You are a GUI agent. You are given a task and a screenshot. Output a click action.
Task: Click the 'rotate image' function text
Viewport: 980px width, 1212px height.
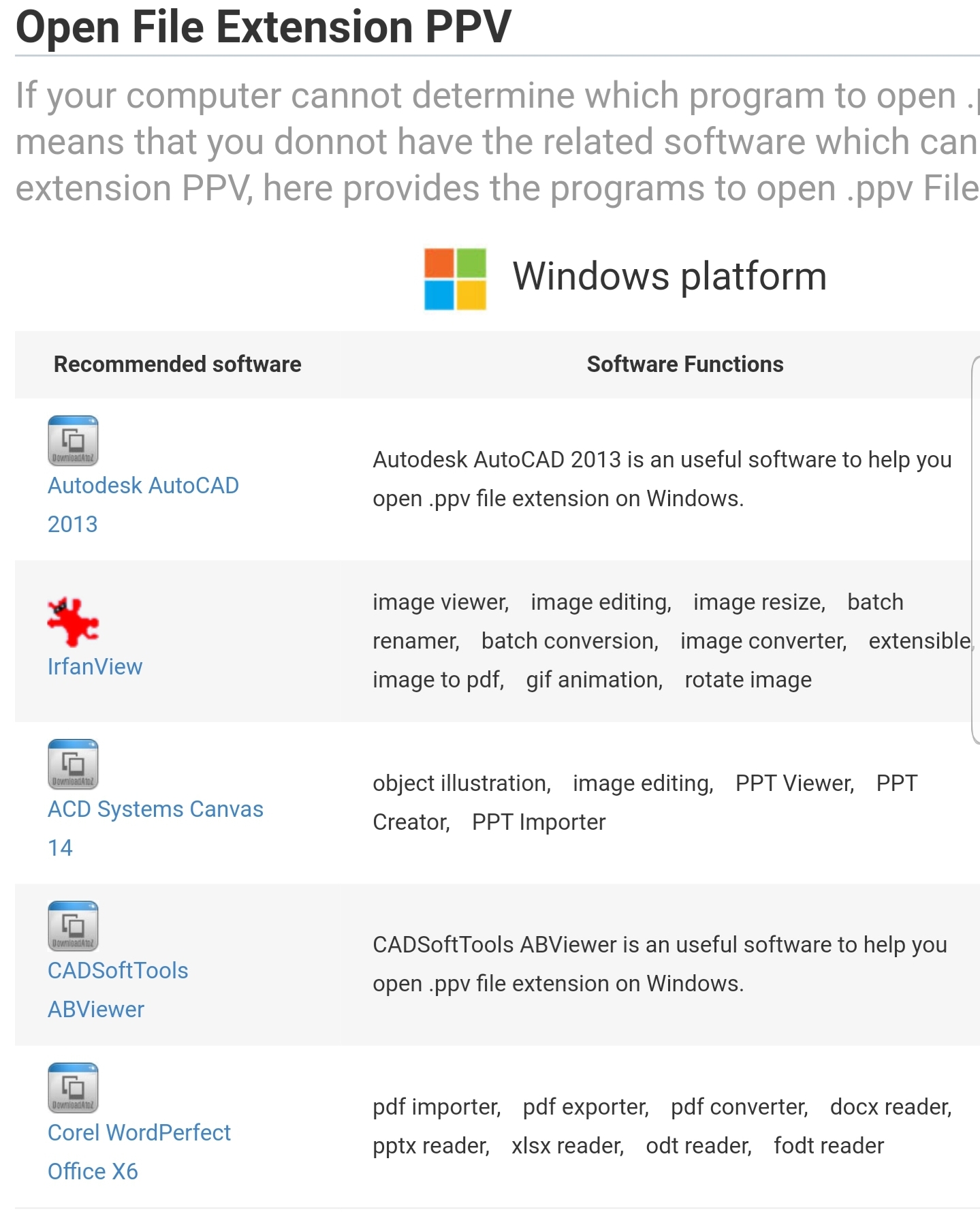tap(748, 680)
